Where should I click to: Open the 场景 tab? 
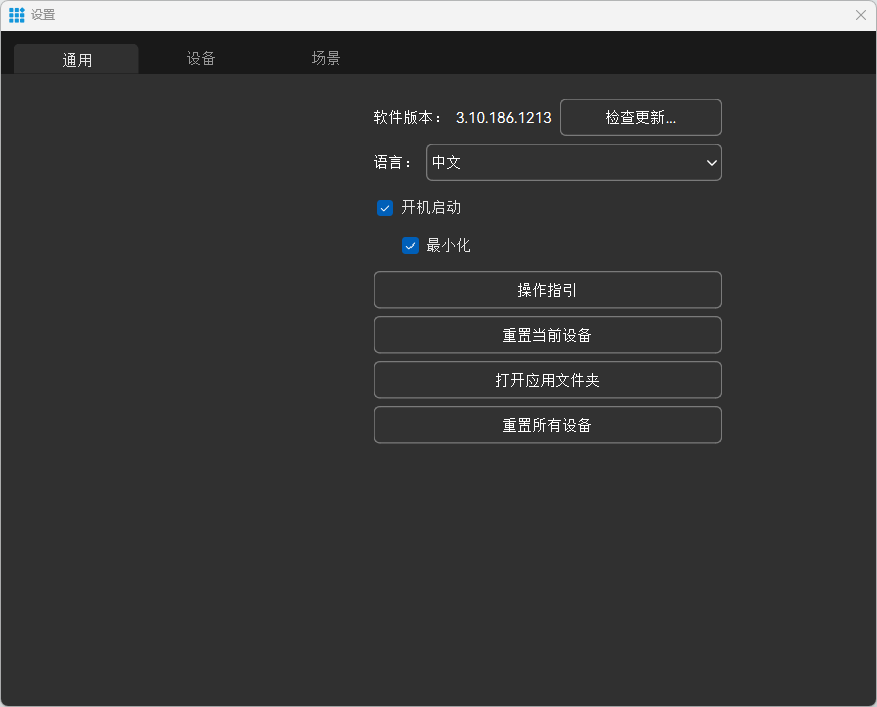click(x=326, y=58)
